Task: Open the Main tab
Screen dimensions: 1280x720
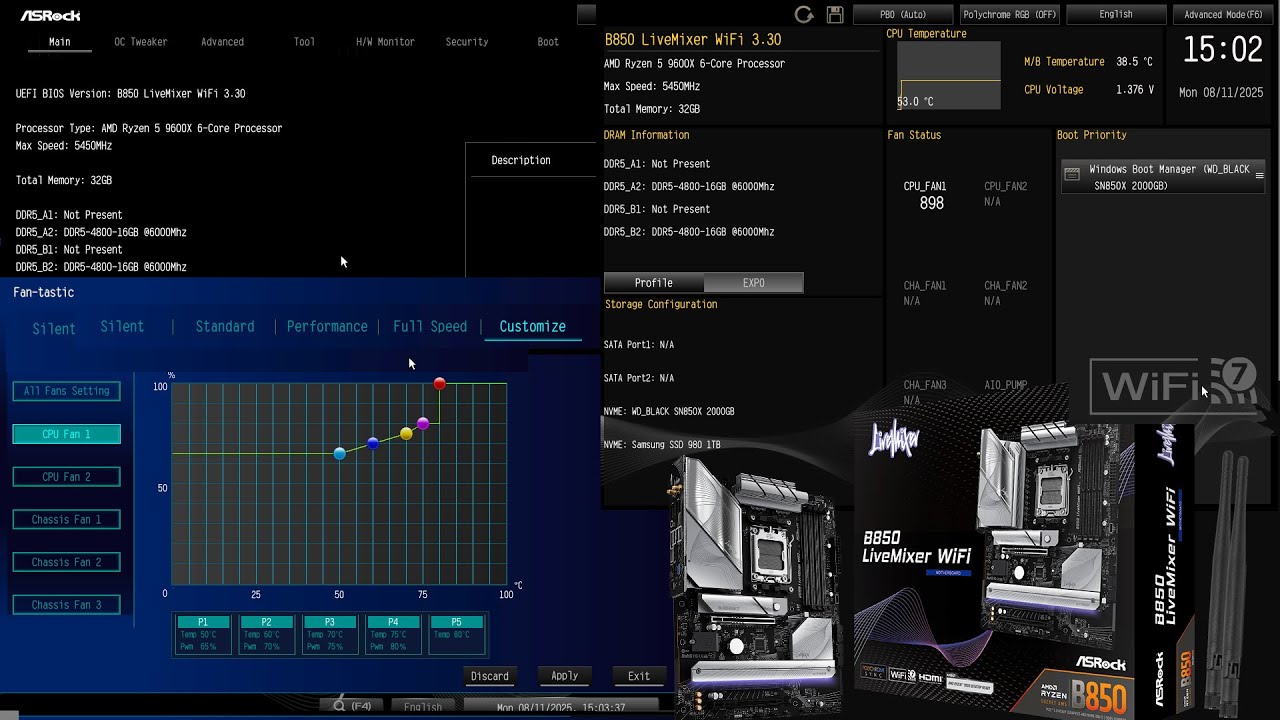Action: click(x=60, y=42)
